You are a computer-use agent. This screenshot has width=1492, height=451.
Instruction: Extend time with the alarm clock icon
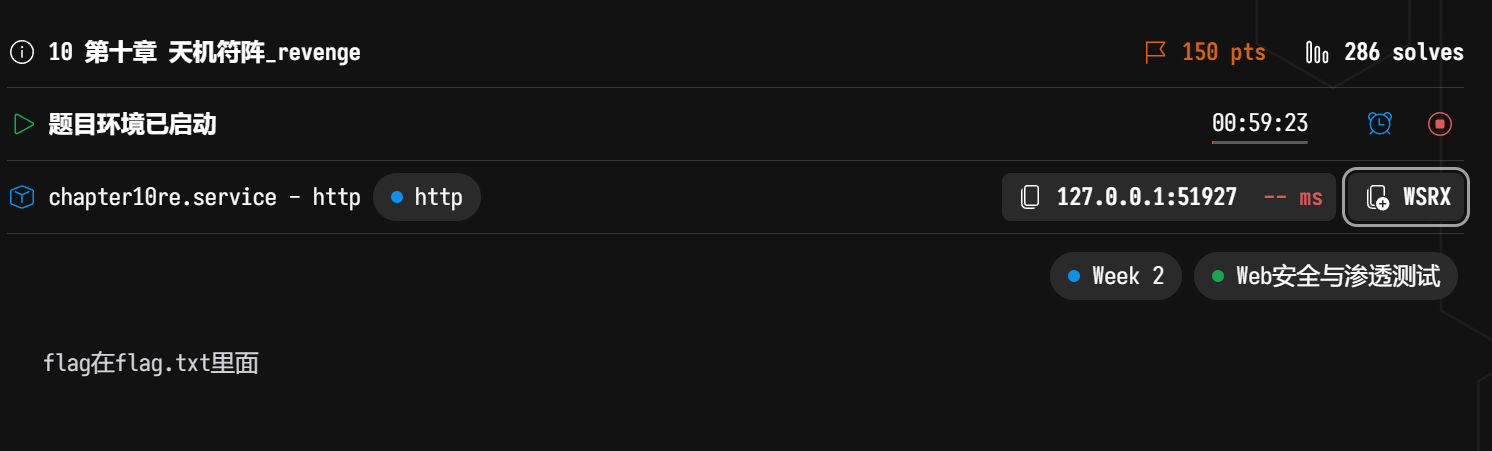pyautogui.click(x=1380, y=124)
